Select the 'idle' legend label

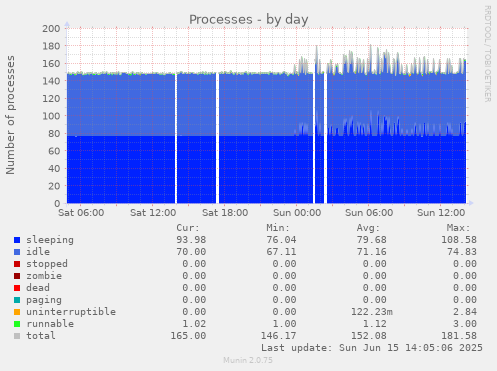(x=38, y=252)
